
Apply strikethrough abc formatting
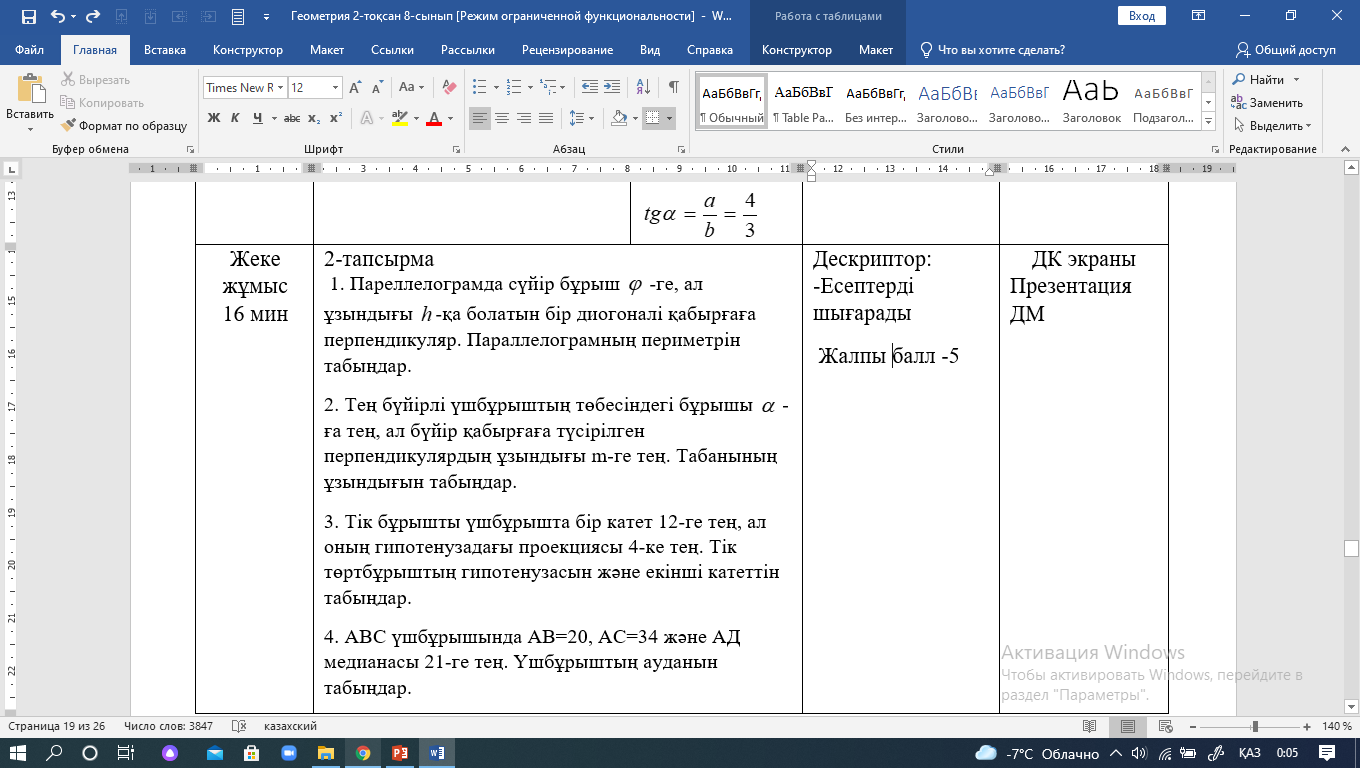[292, 118]
